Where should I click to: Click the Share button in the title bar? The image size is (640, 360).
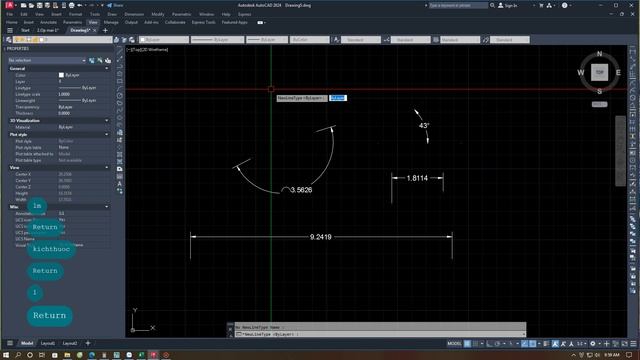click(115, 6)
